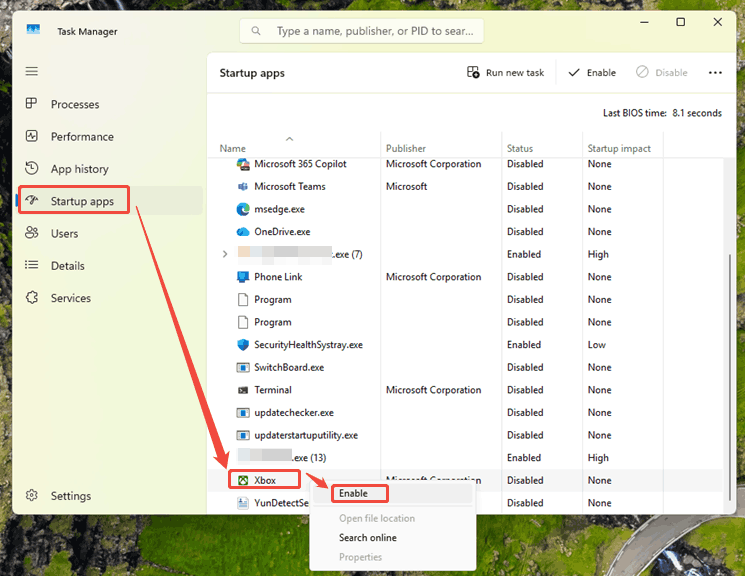Viewport: 745px width, 576px height.
Task: Click the msedge.exe Edge icon
Action: pyautogui.click(x=243, y=209)
